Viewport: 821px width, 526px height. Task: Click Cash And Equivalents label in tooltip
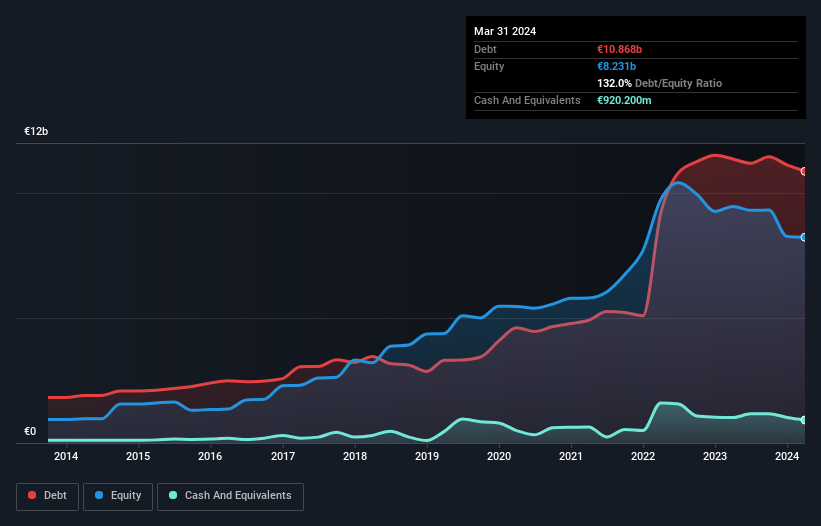(x=527, y=100)
